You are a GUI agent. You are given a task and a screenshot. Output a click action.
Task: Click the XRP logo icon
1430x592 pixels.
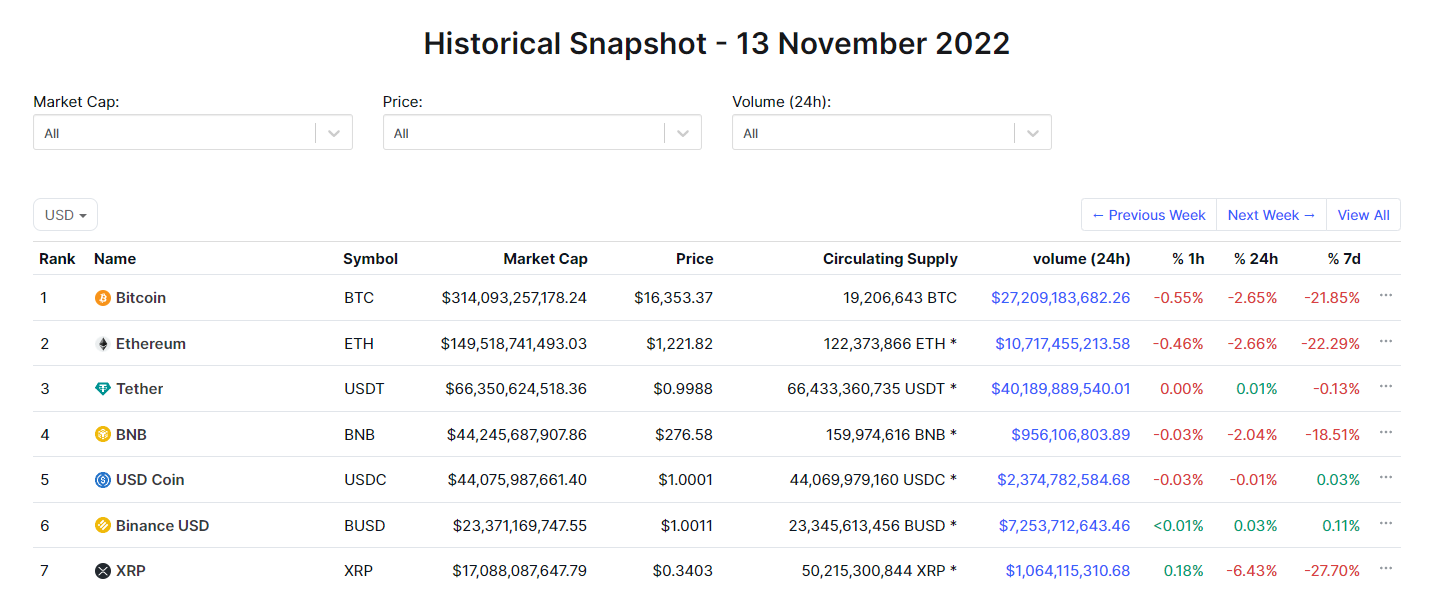(x=102, y=571)
